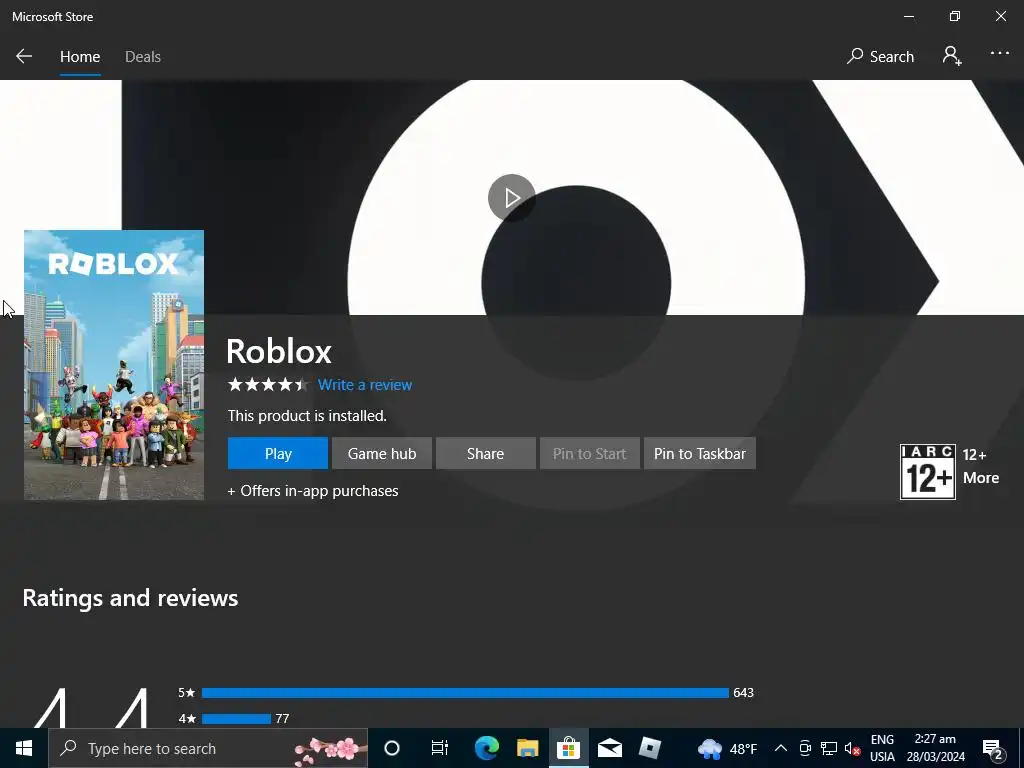Image resolution: width=1024 pixels, height=768 pixels.
Task: Click the Pin to Start button
Action: point(589,453)
